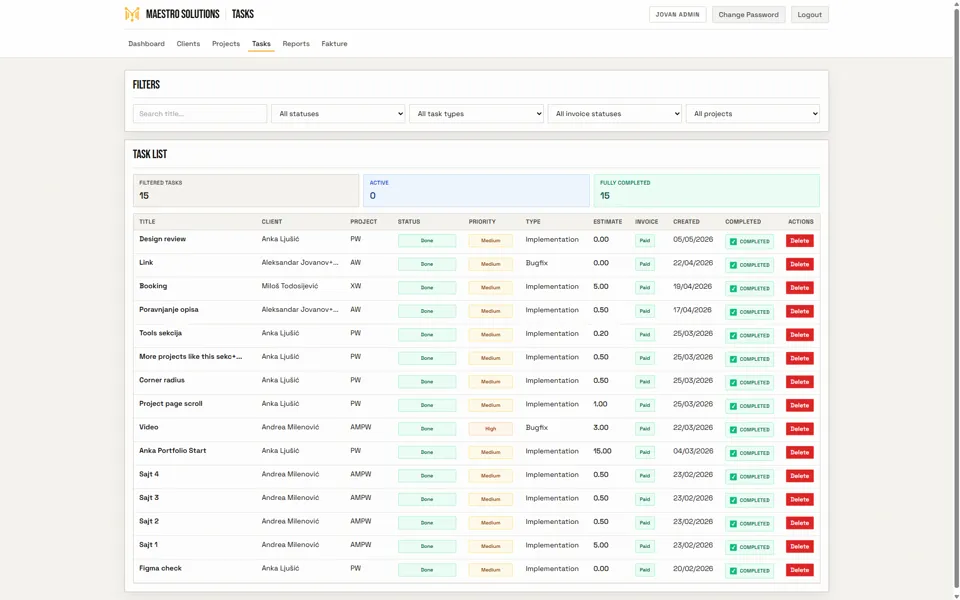Screen dimensions: 960x600
Task: Navigate to the Fakture tab
Action: [334, 43]
